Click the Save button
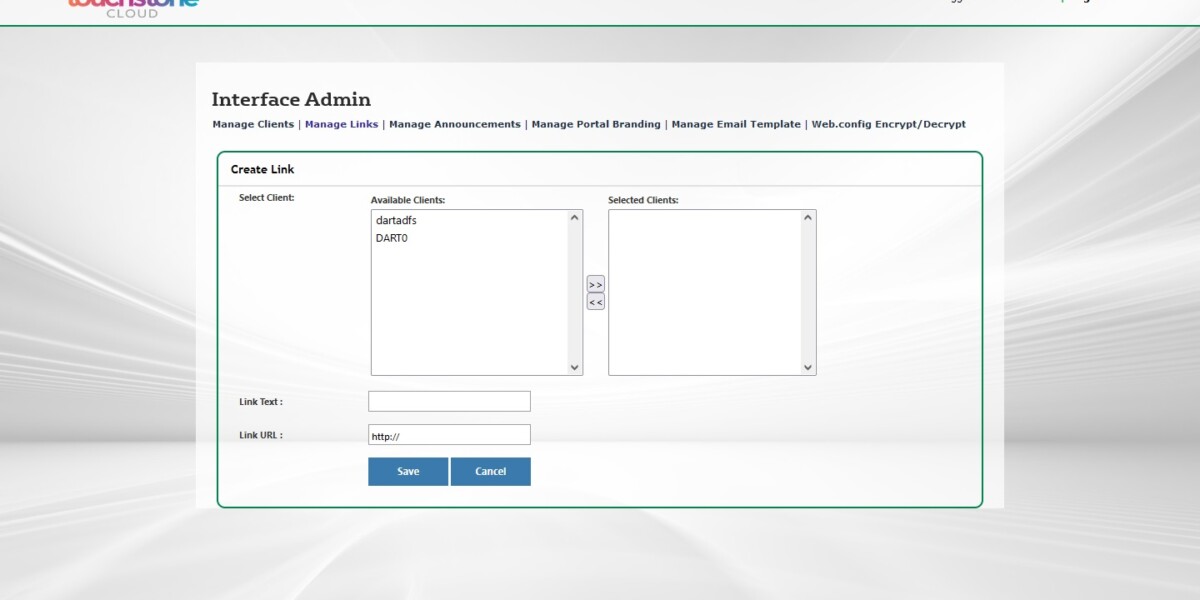1200x600 pixels. 408,471
